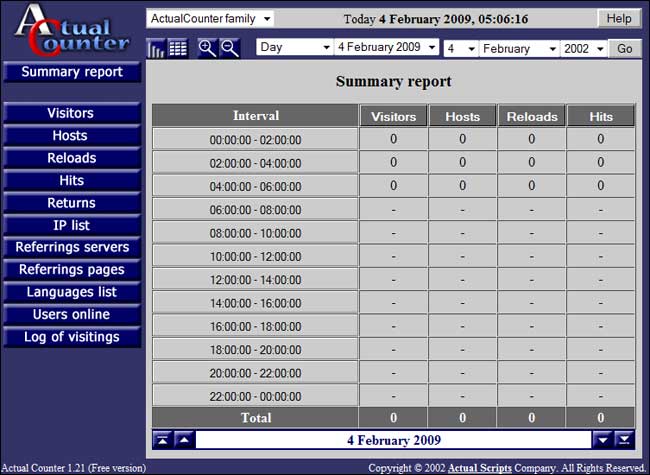The height and width of the screenshot is (475, 650).
Task: Expand the Day period dropdown
Action: coord(295,48)
